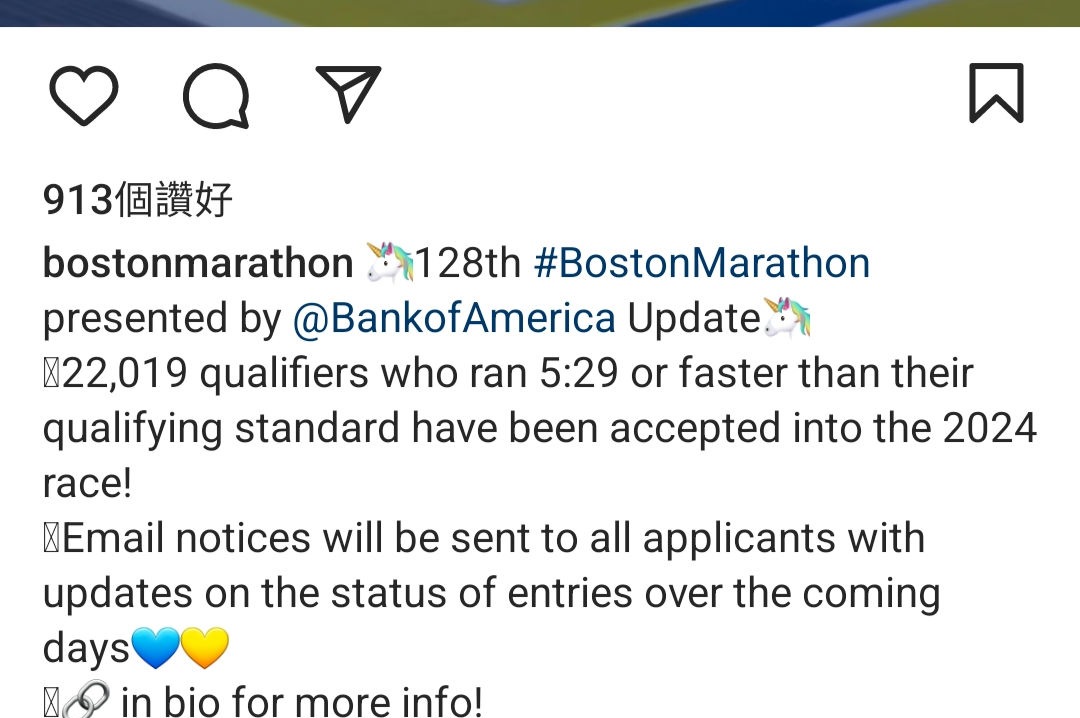
Task: Tap 'in bio for more info!' text
Action: [302, 701]
